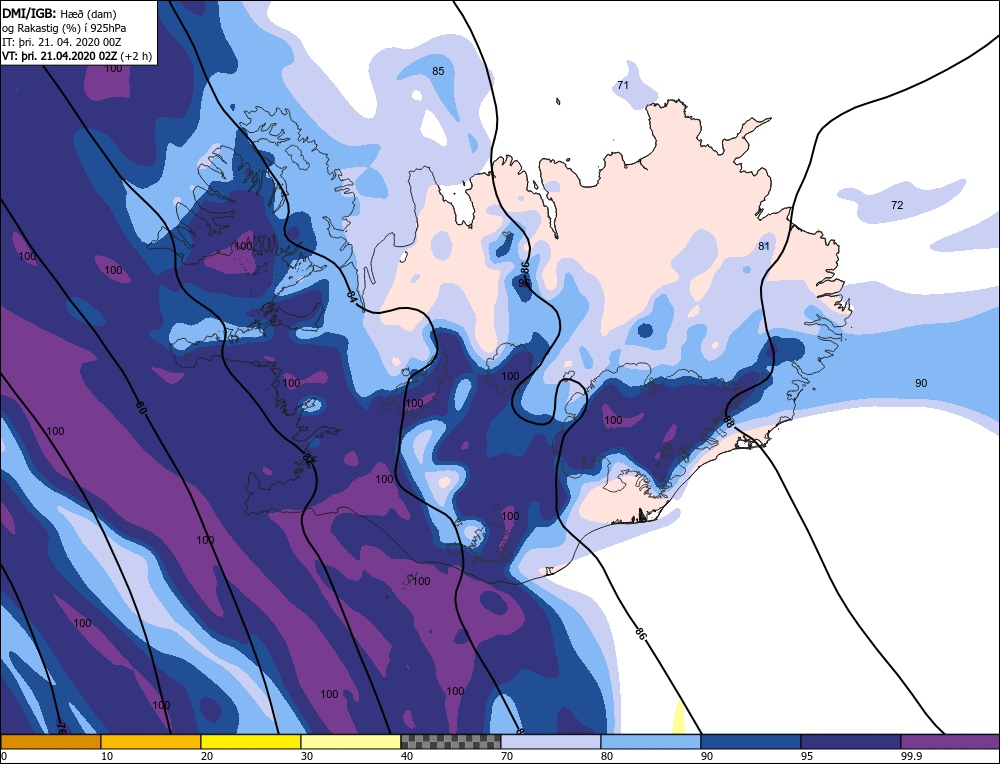1000x764 pixels.
Task: Click the purple 99.9+ legend swatch
Action: (950, 742)
